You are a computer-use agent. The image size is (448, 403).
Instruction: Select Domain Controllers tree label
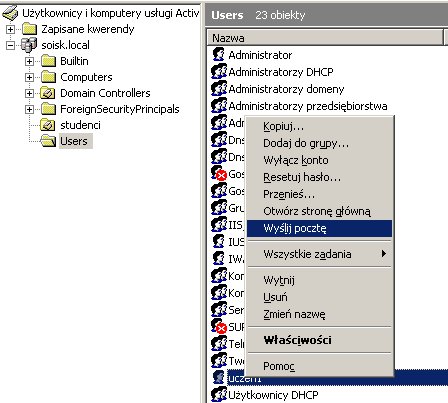pos(105,93)
